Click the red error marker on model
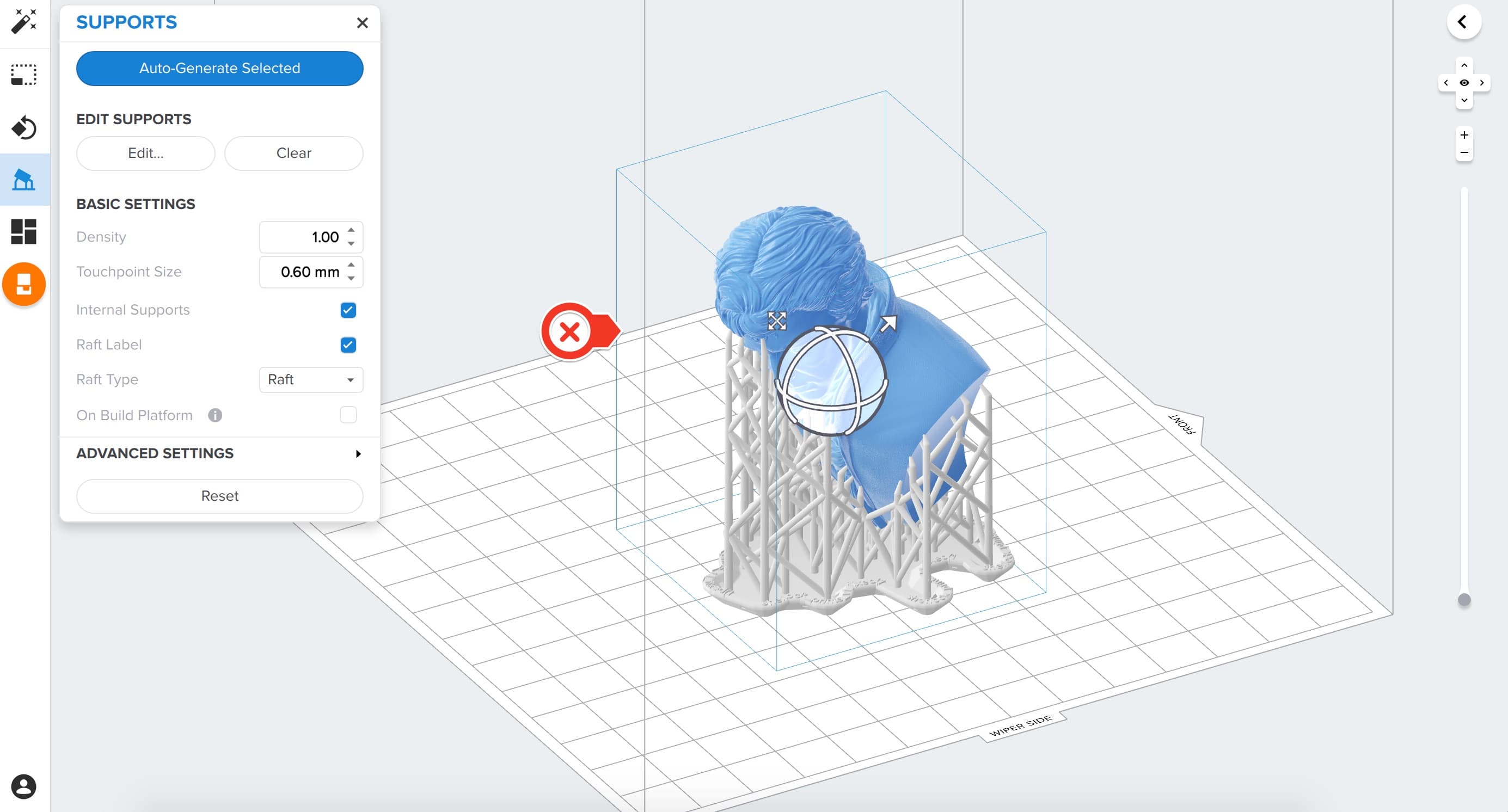This screenshot has width=1508, height=812. pyautogui.click(x=569, y=331)
